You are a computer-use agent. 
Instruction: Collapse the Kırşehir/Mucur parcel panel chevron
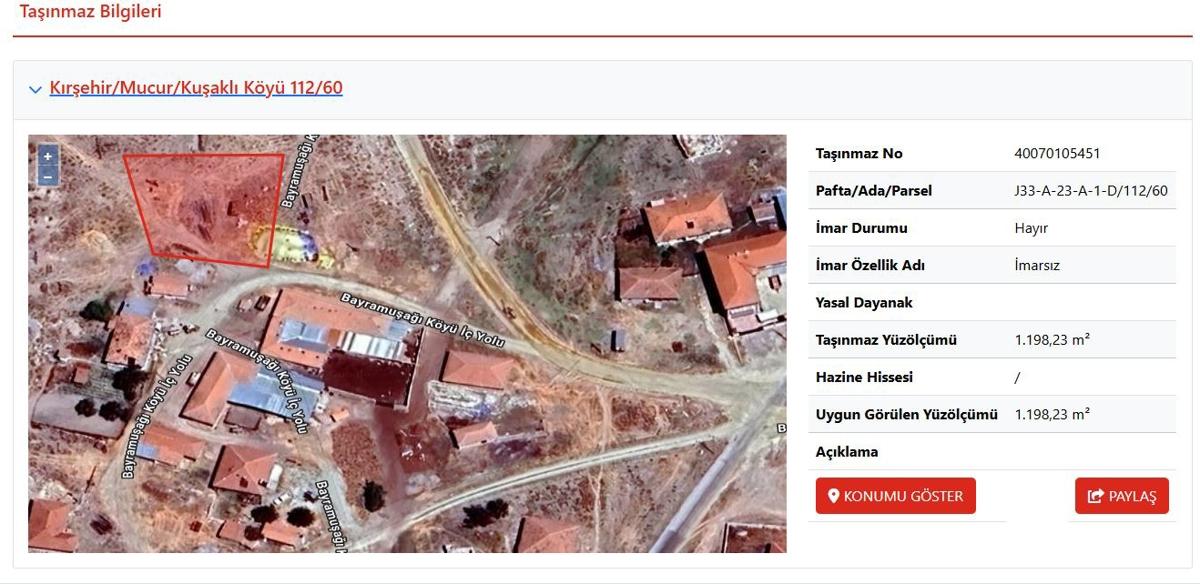click(x=36, y=89)
